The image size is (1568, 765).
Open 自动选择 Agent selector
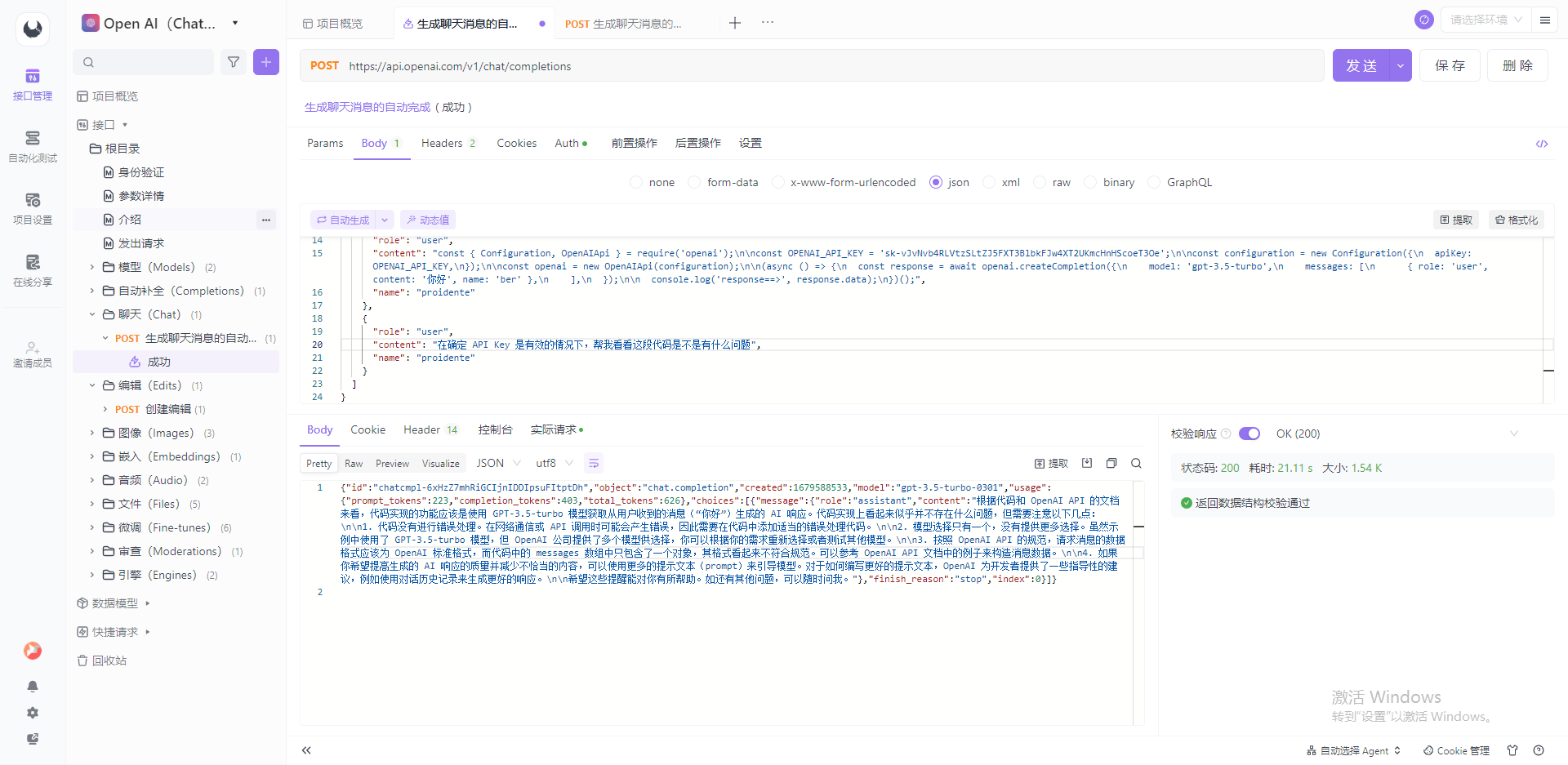click(1354, 750)
